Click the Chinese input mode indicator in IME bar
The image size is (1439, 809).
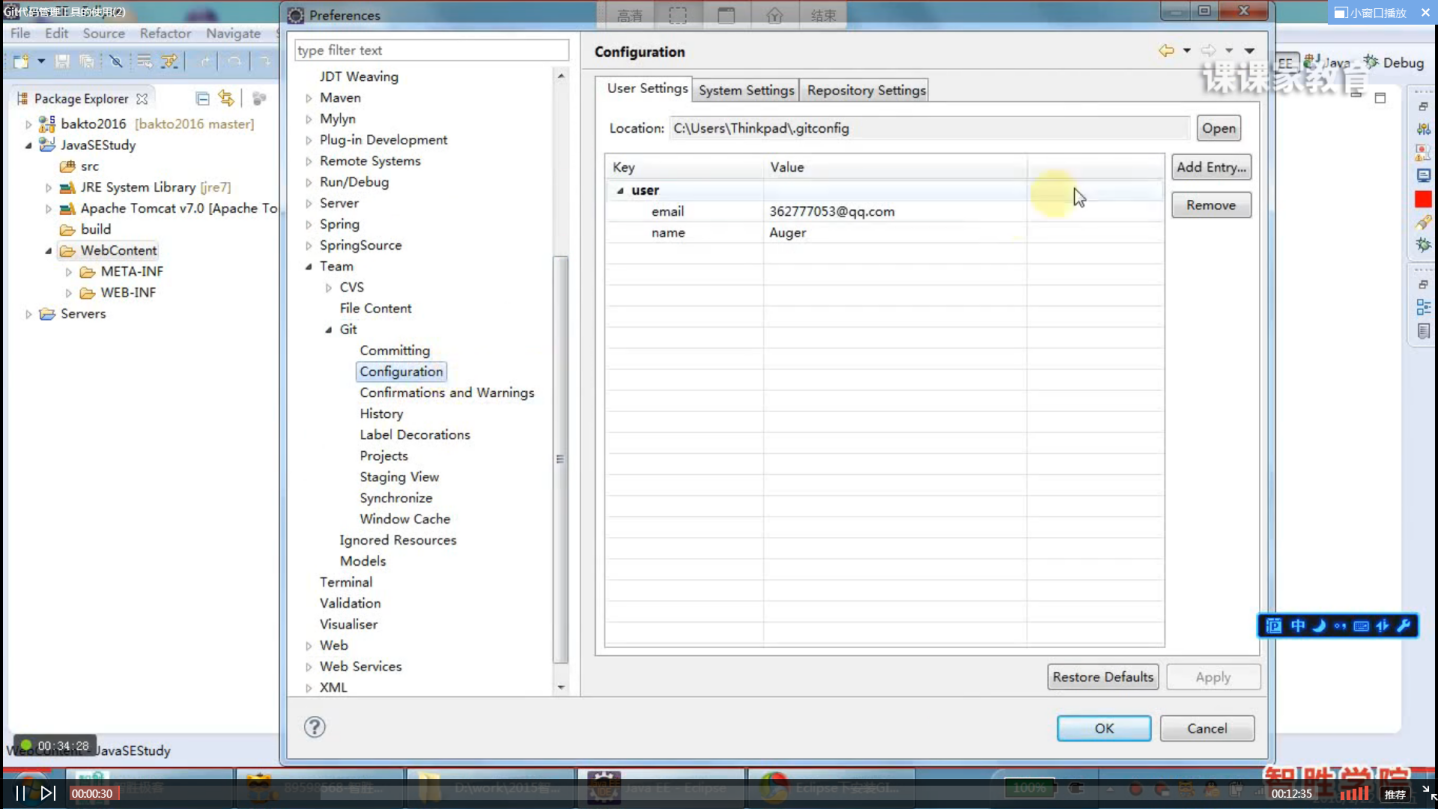pyautogui.click(x=1298, y=626)
